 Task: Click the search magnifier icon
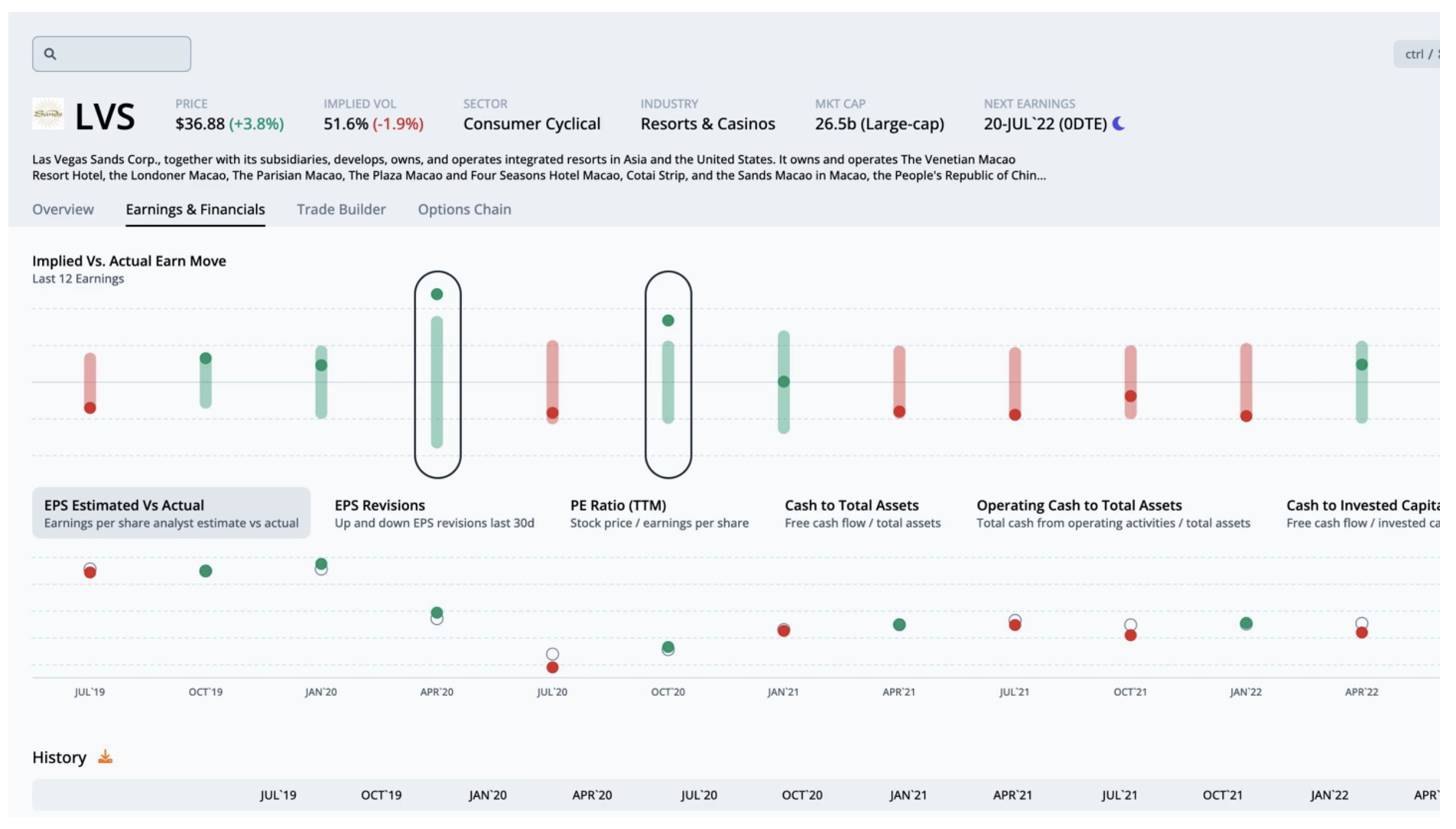click(50, 54)
